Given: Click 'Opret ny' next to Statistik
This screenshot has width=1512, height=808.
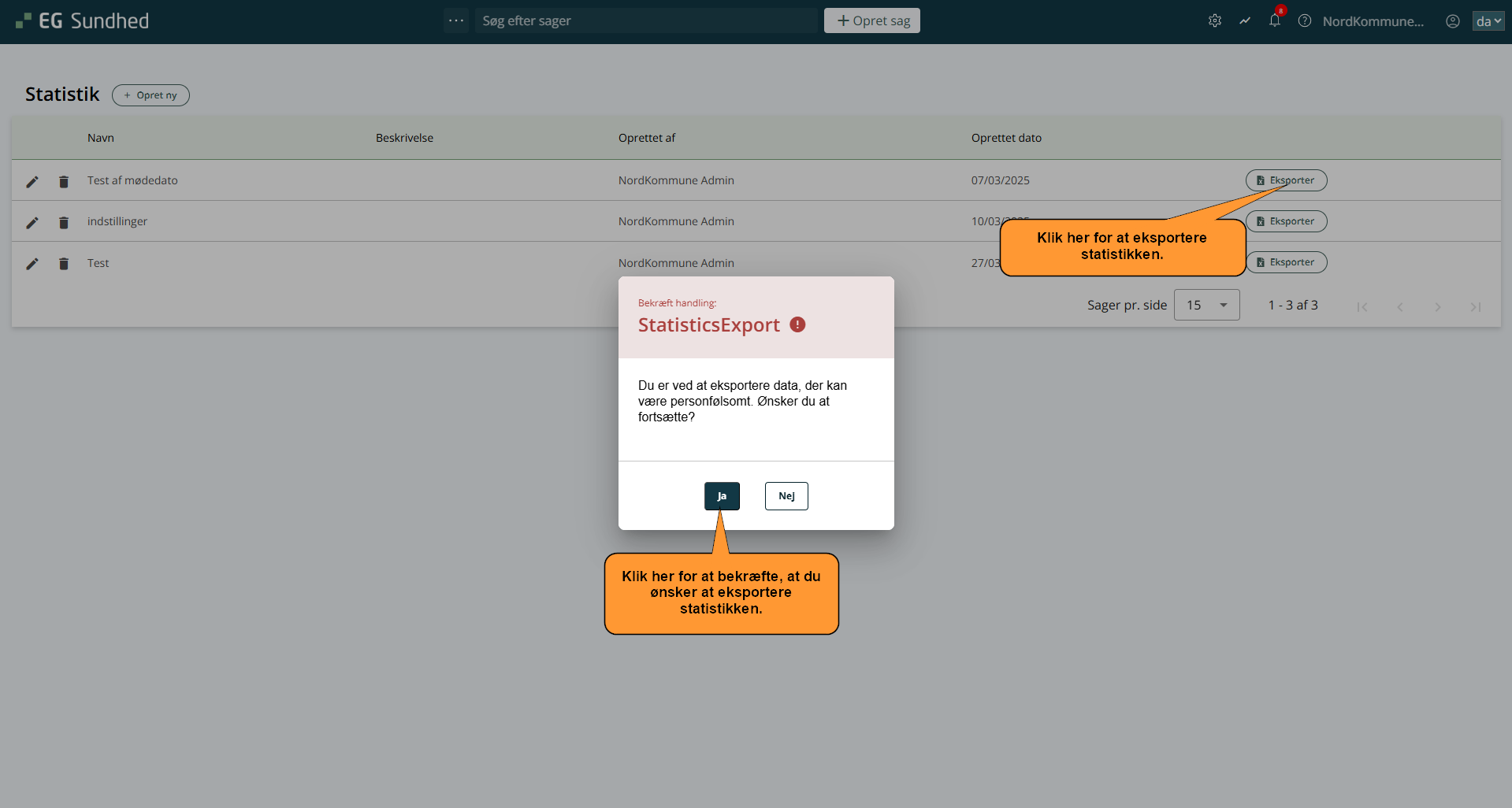Looking at the screenshot, I should click(x=150, y=95).
